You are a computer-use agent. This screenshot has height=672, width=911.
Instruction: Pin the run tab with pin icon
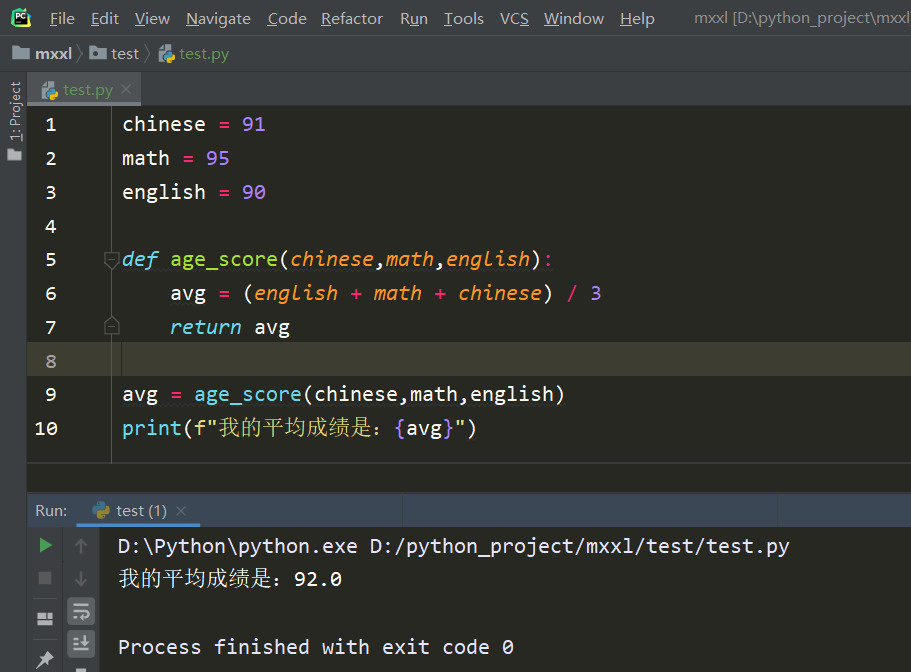point(45,659)
